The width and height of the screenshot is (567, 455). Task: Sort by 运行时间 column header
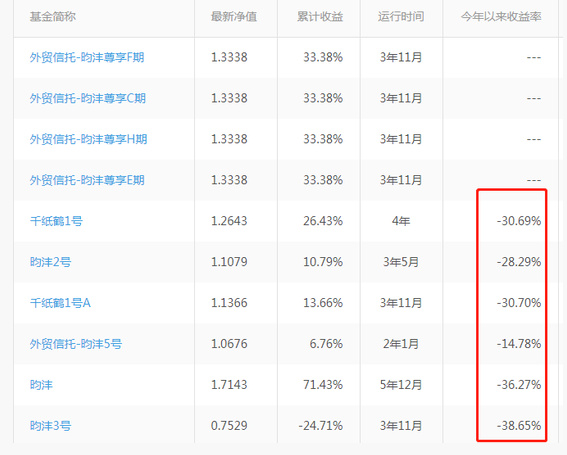pos(401,17)
